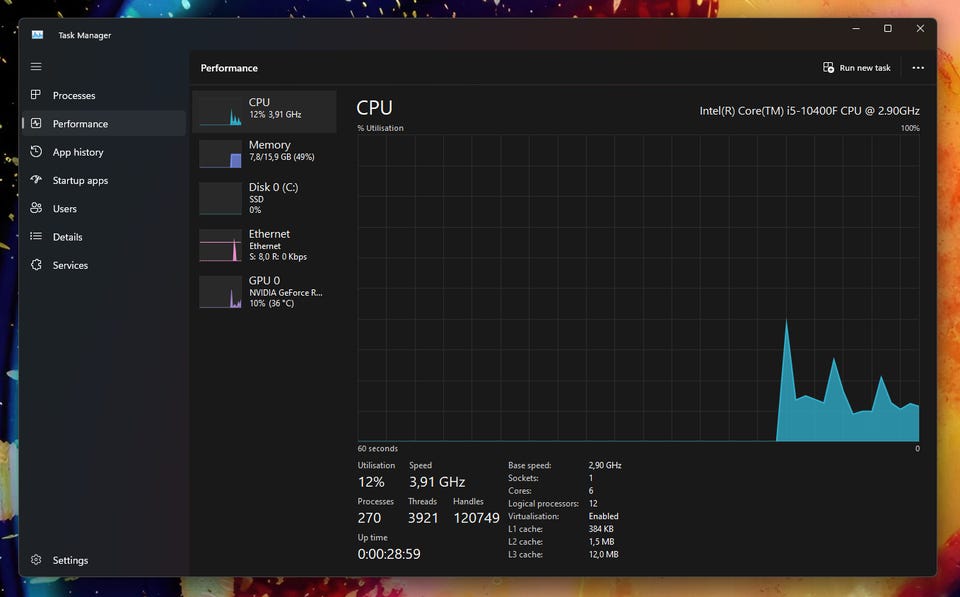Viewport: 960px width, 597px height.
Task: Click the 0:00:28:59 up time value
Action: point(389,554)
